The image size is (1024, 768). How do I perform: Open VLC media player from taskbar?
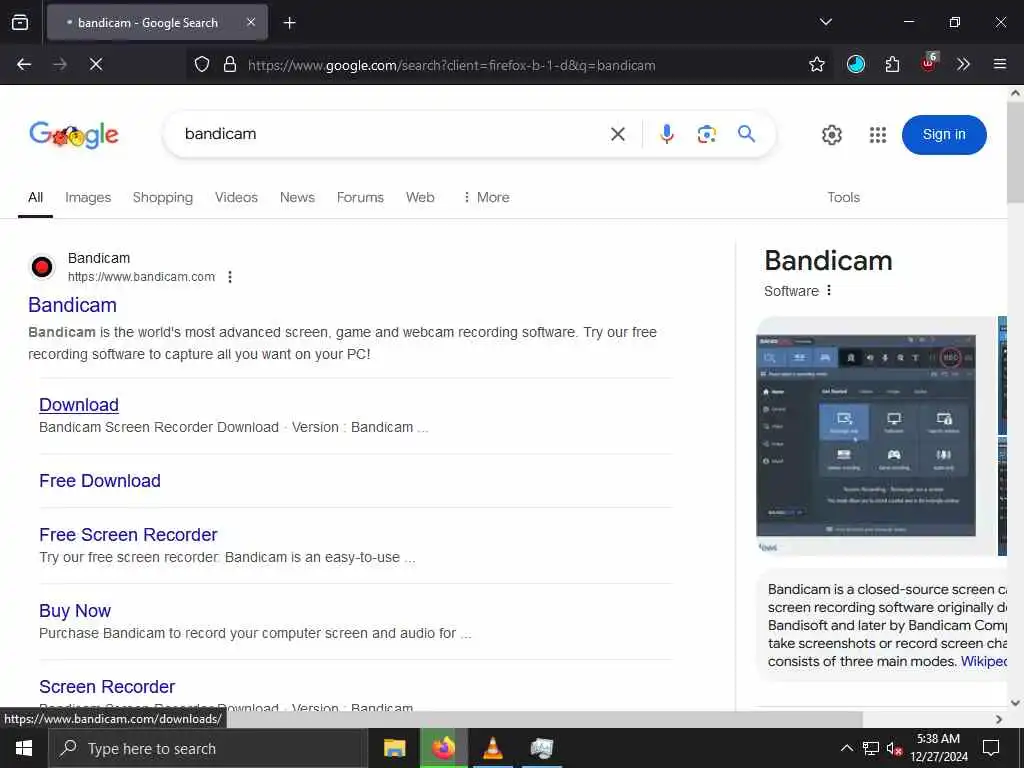[x=492, y=748]
